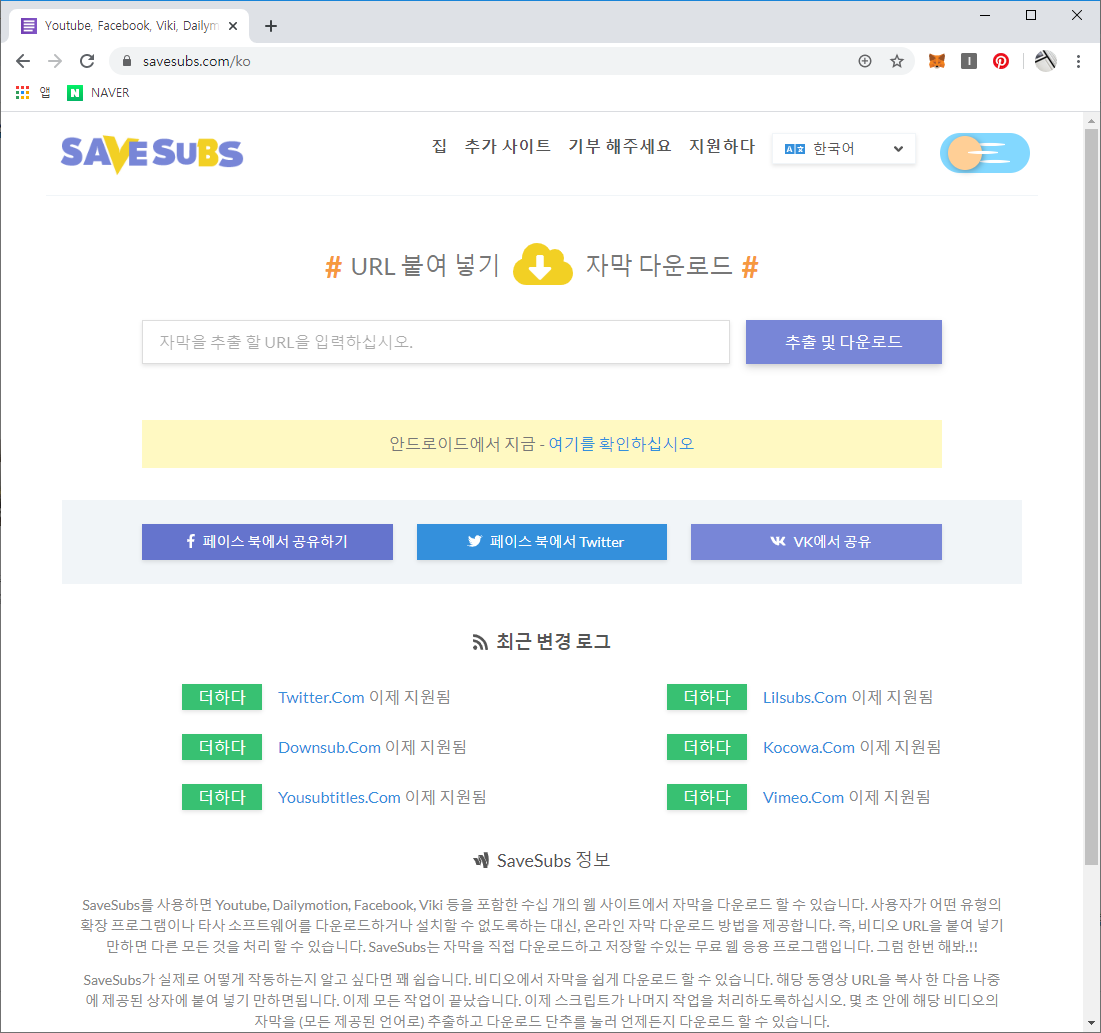Image resolution: width=1101 pixels, height=1033 pixels.
Task: Open the Chrome three-dot menu
Action: [x=1078, y=61]
